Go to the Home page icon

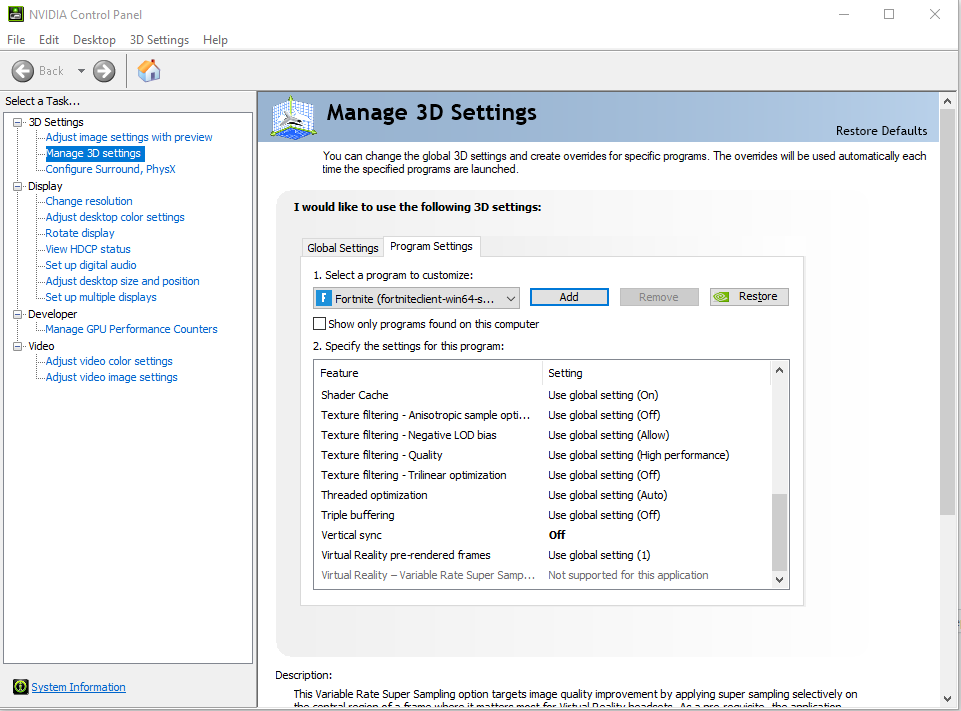(149, 71)
